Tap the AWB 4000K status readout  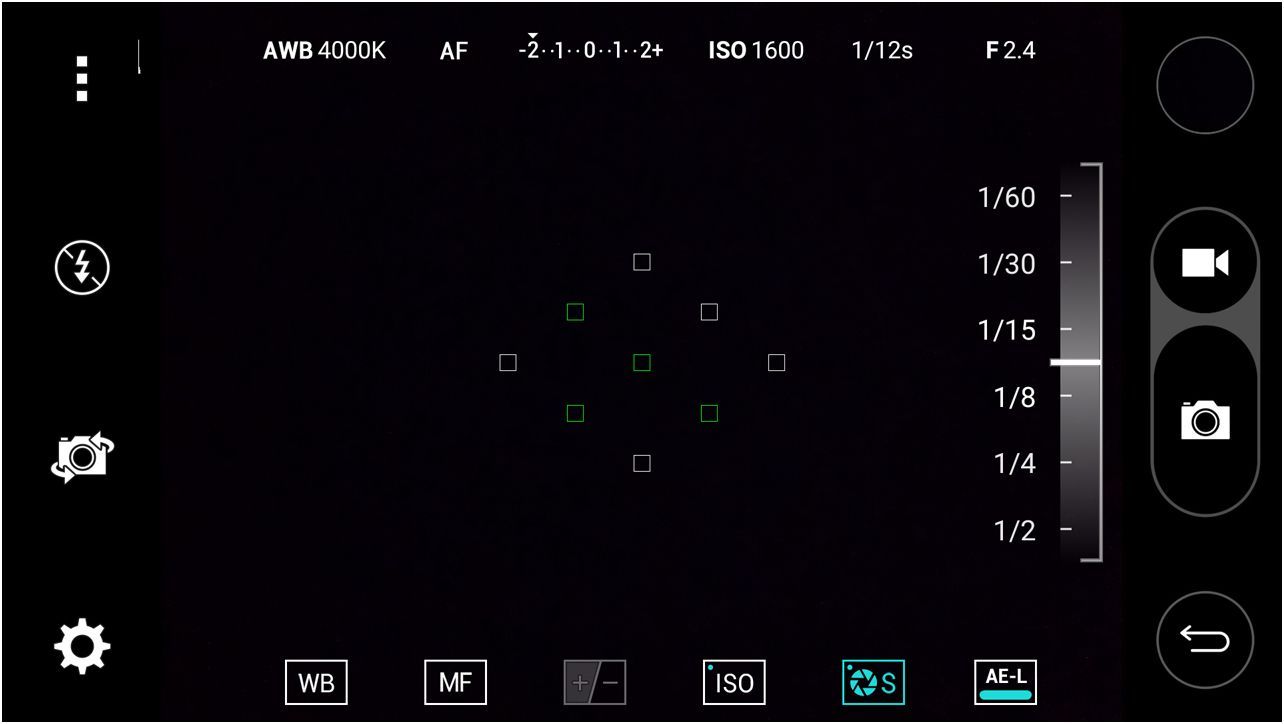(324, 51)
